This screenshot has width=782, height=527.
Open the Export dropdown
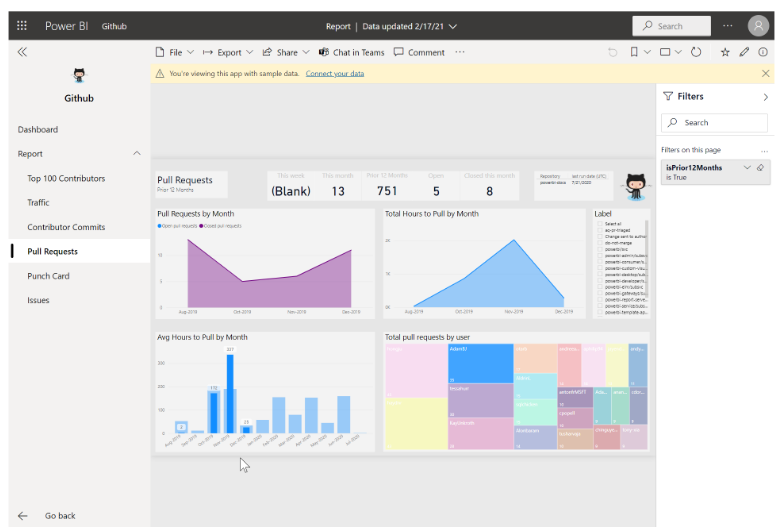[228, 52]
